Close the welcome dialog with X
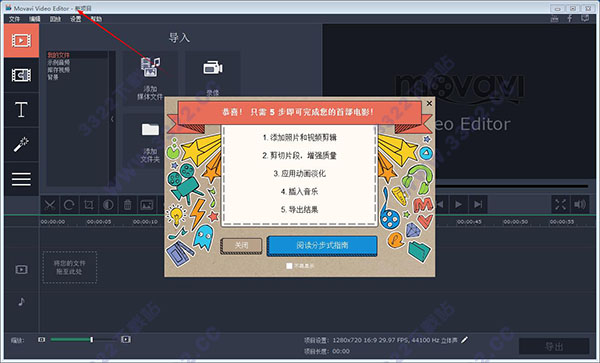 click(x=429, y=103)
